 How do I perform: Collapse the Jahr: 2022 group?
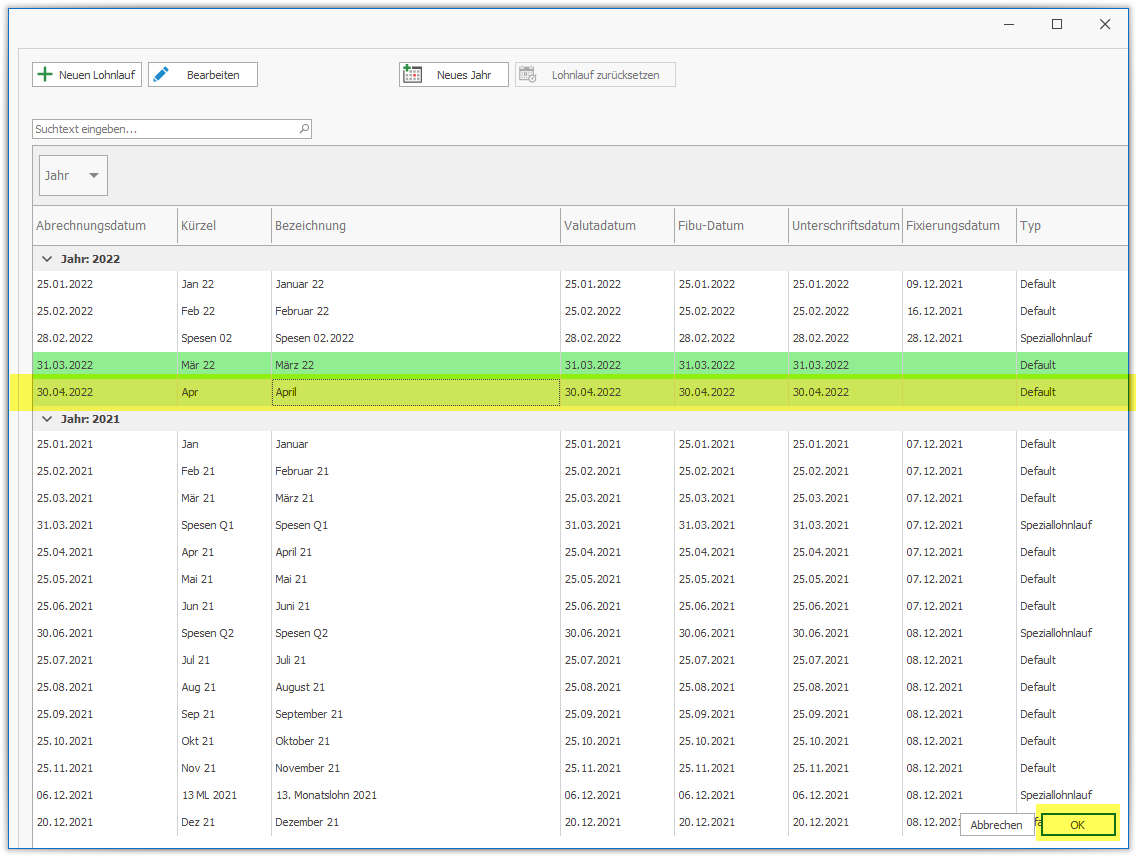point(45,259)
